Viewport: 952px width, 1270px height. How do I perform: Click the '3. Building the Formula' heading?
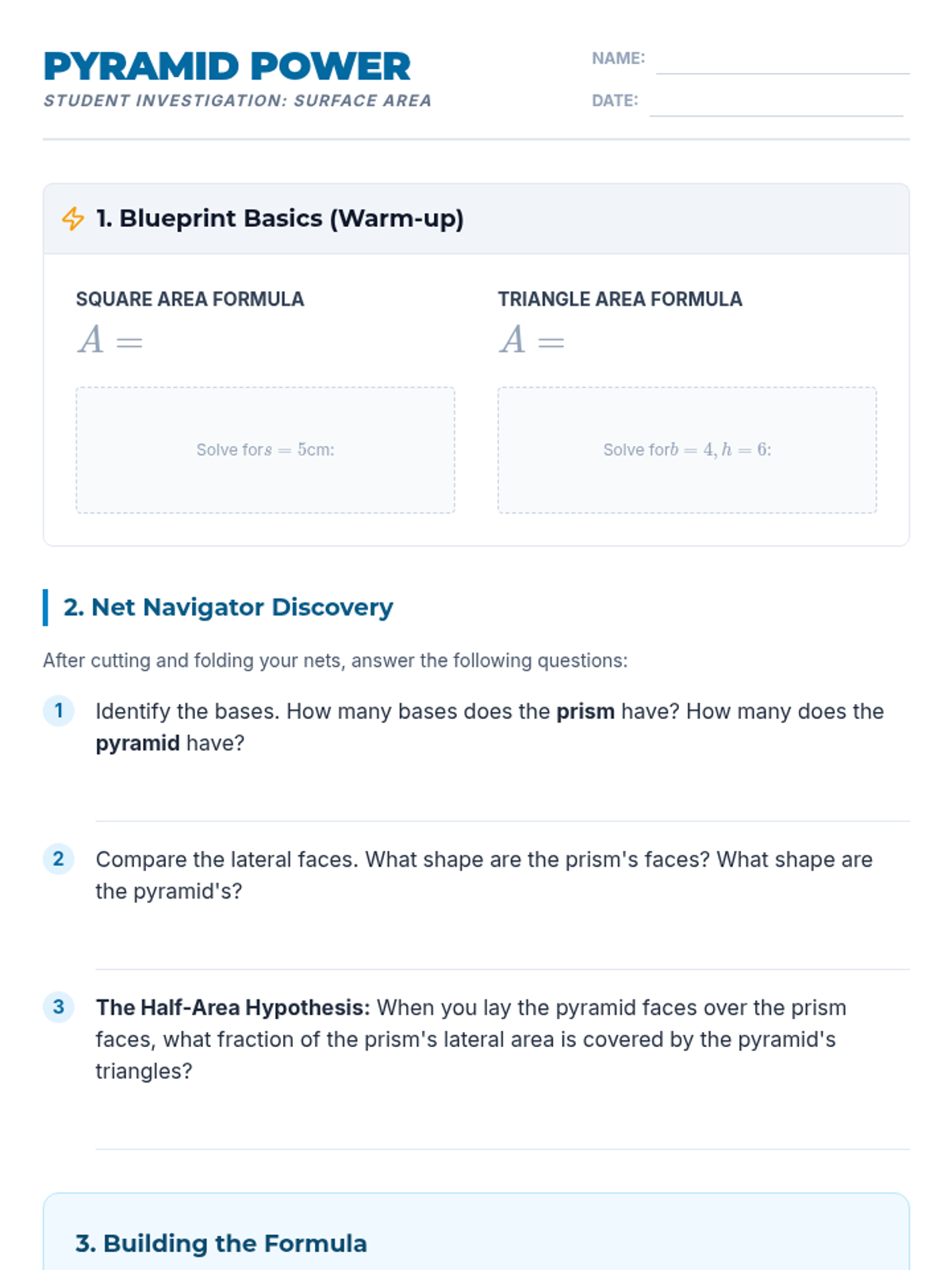[221, 1243]
